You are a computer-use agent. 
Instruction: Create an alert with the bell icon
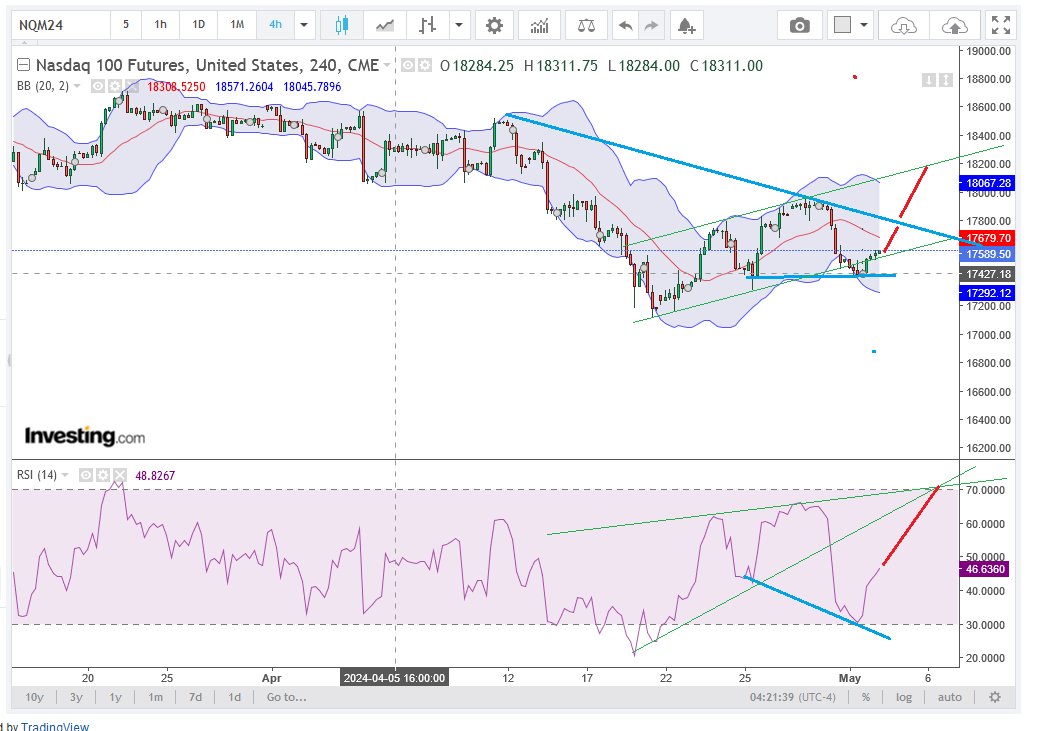coord(685,24)
